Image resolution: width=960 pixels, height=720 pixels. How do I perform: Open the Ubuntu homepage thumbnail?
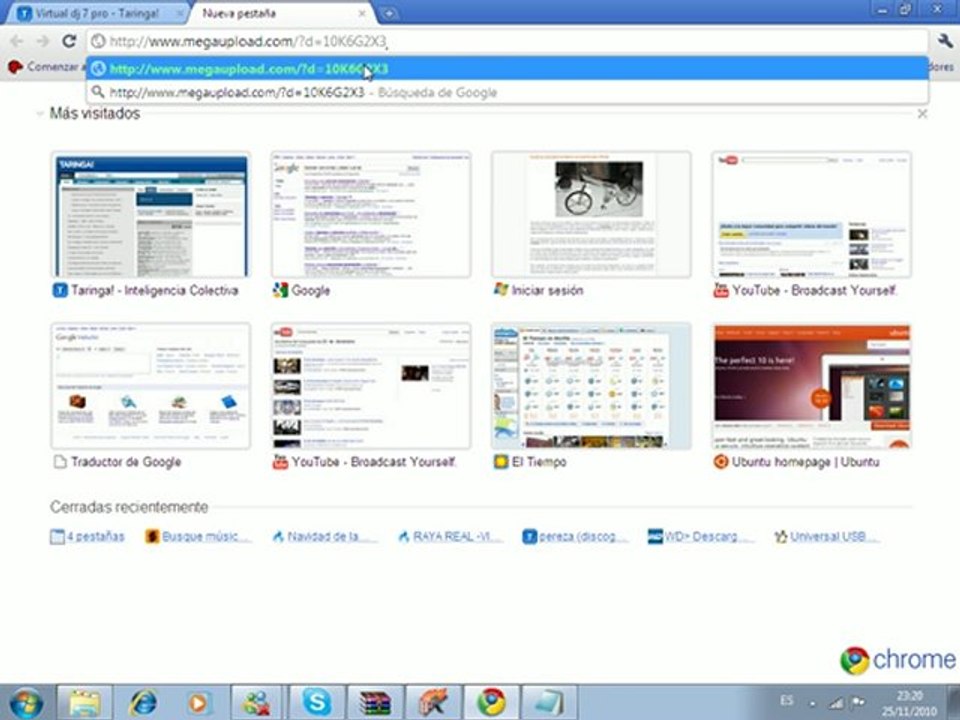tap(812, 386)
